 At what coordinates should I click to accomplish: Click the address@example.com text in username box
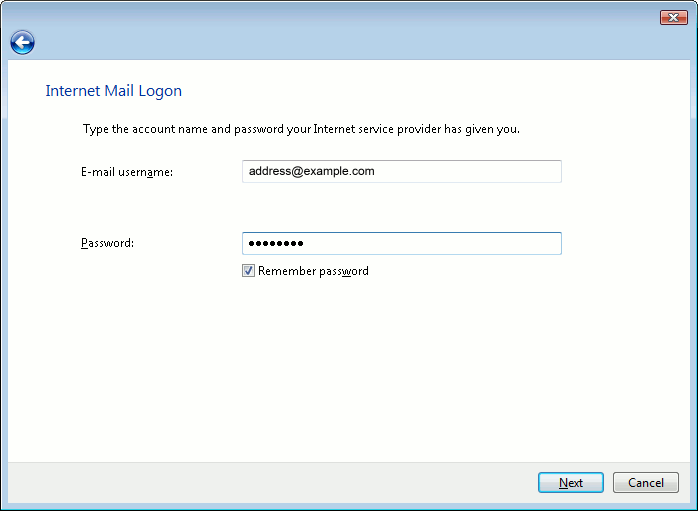311,171
